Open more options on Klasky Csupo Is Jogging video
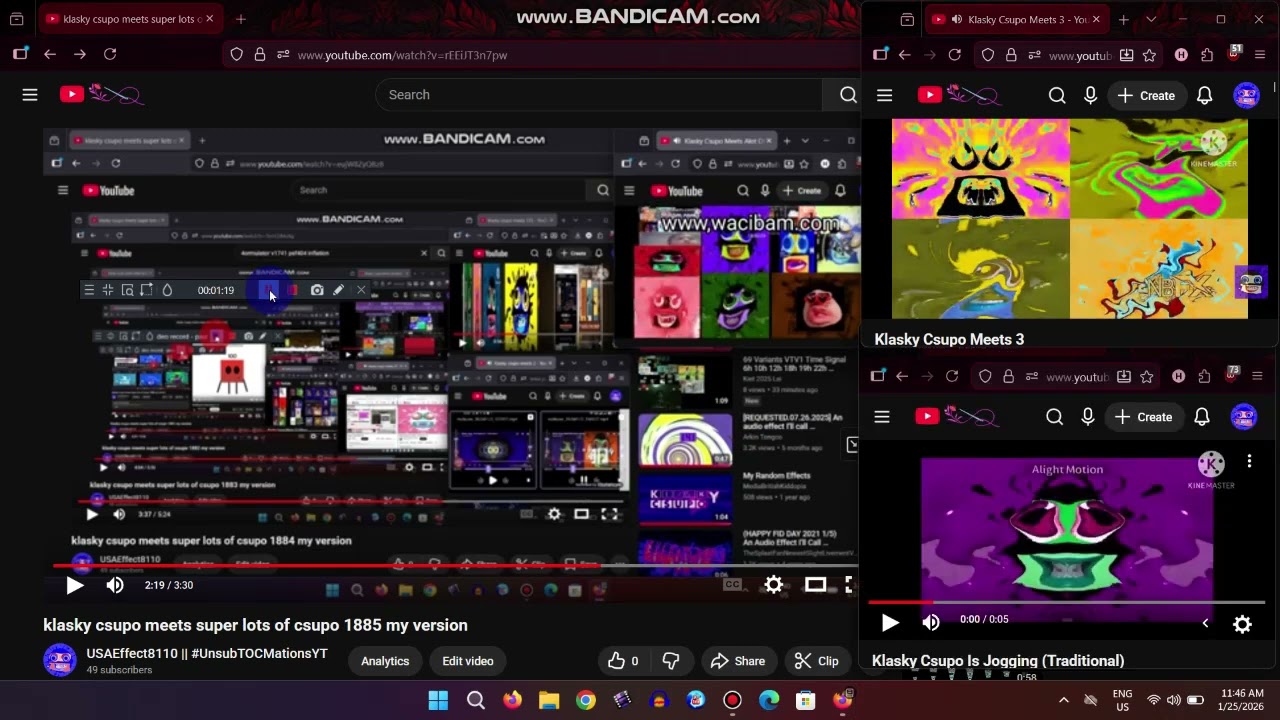The height and width of the screenshot is (720, 1280). [1249, 461]
